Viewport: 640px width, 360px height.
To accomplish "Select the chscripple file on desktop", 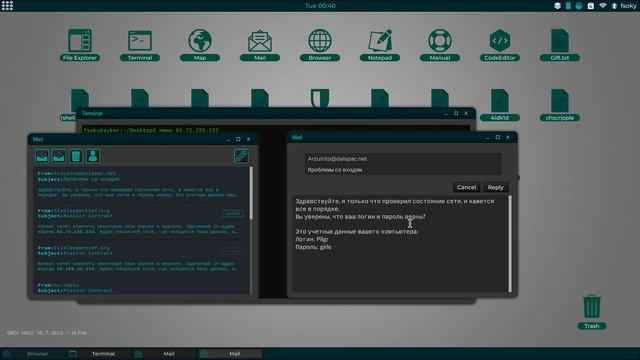I will 560,105.
